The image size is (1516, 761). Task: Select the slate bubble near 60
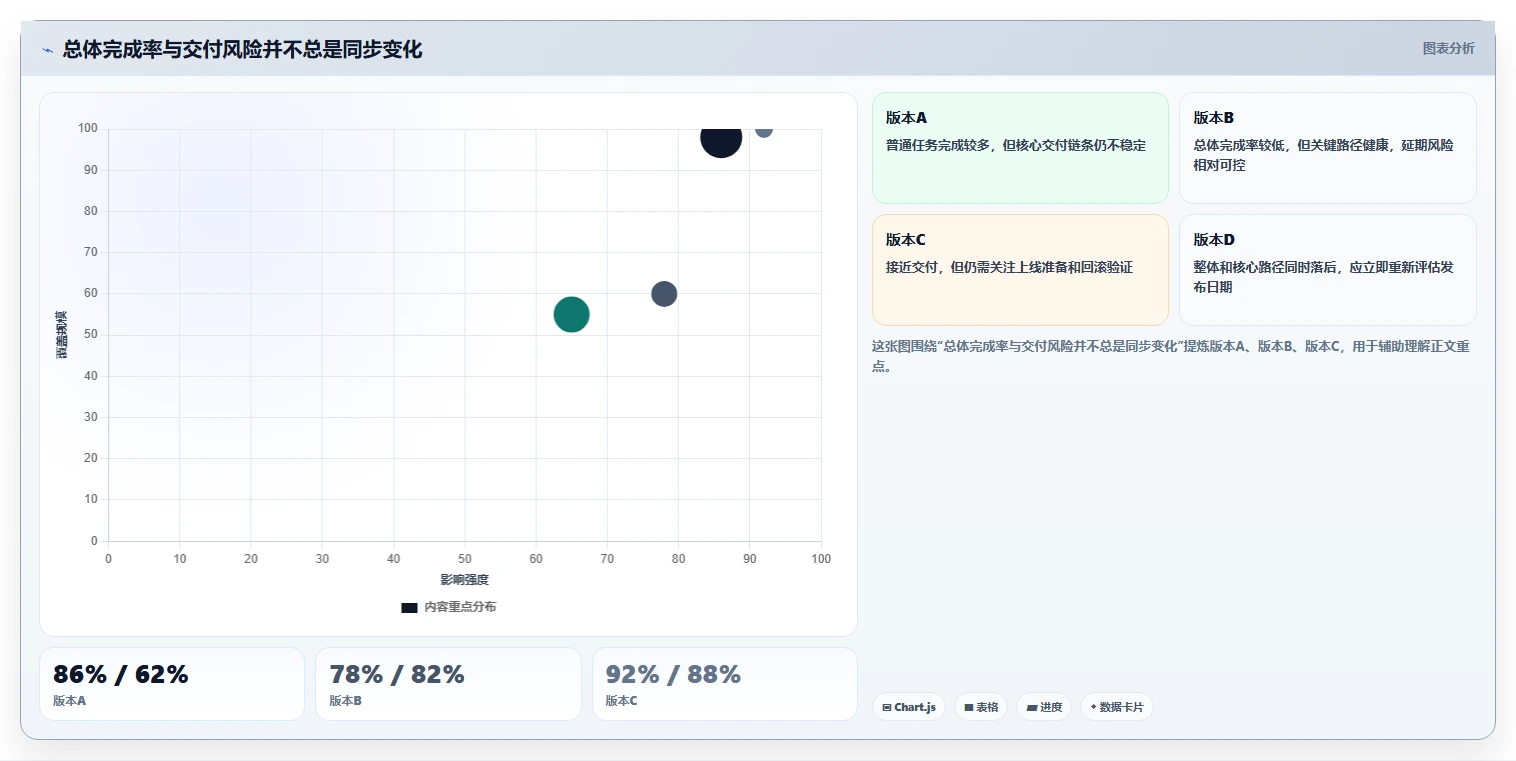664,294
